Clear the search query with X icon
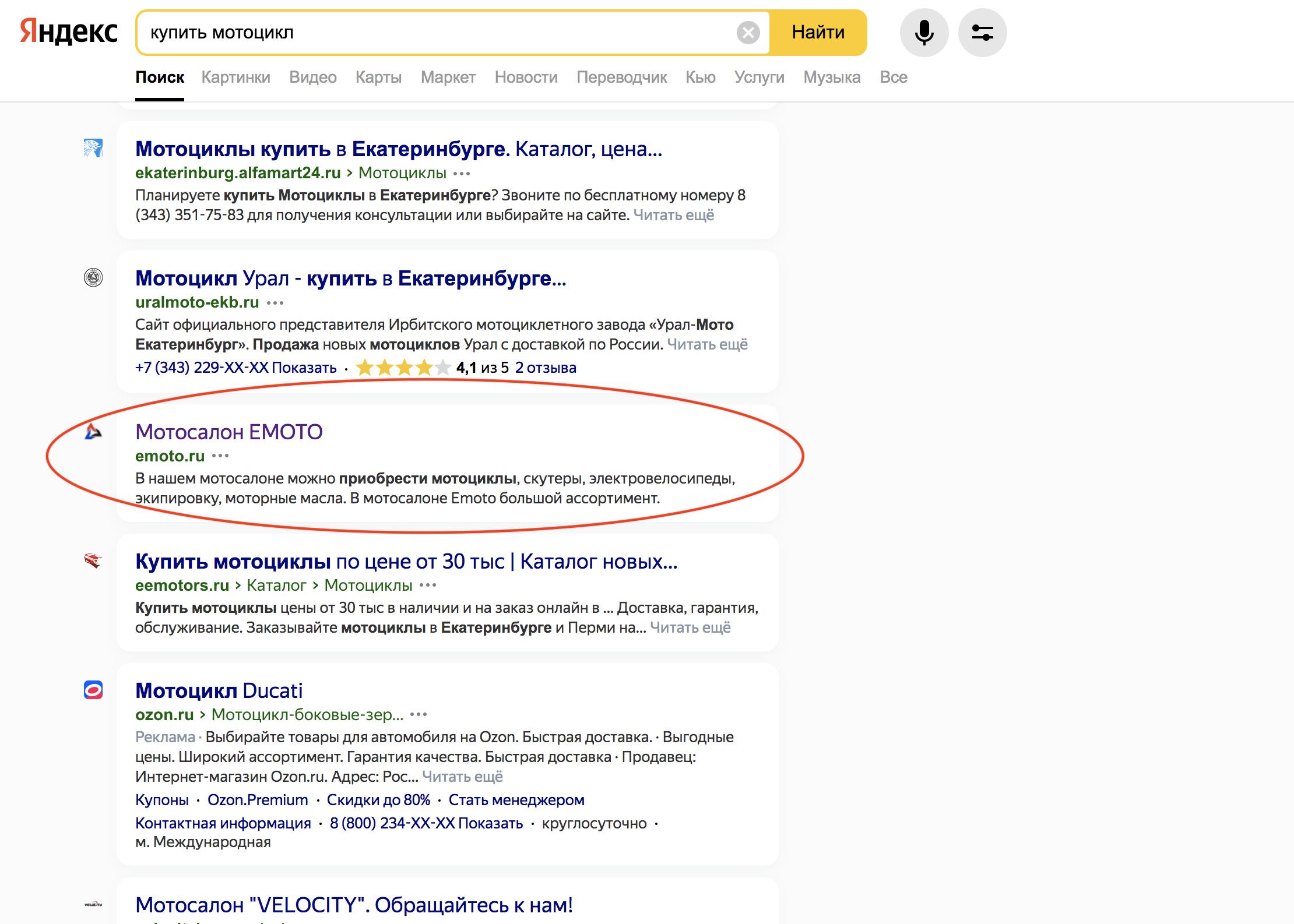The width and height of the screenshot is (1294, 924). pos(748,33)
